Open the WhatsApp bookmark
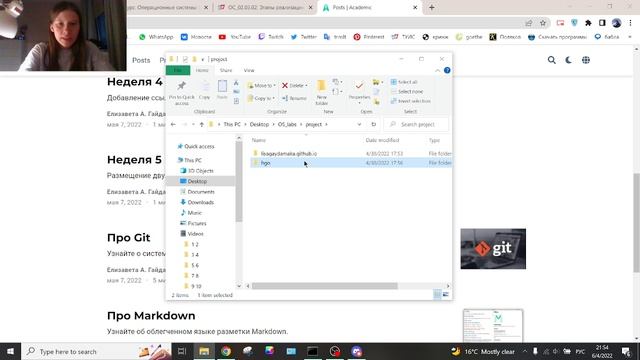The image size is (640, 360). click(x=156, y=37)
